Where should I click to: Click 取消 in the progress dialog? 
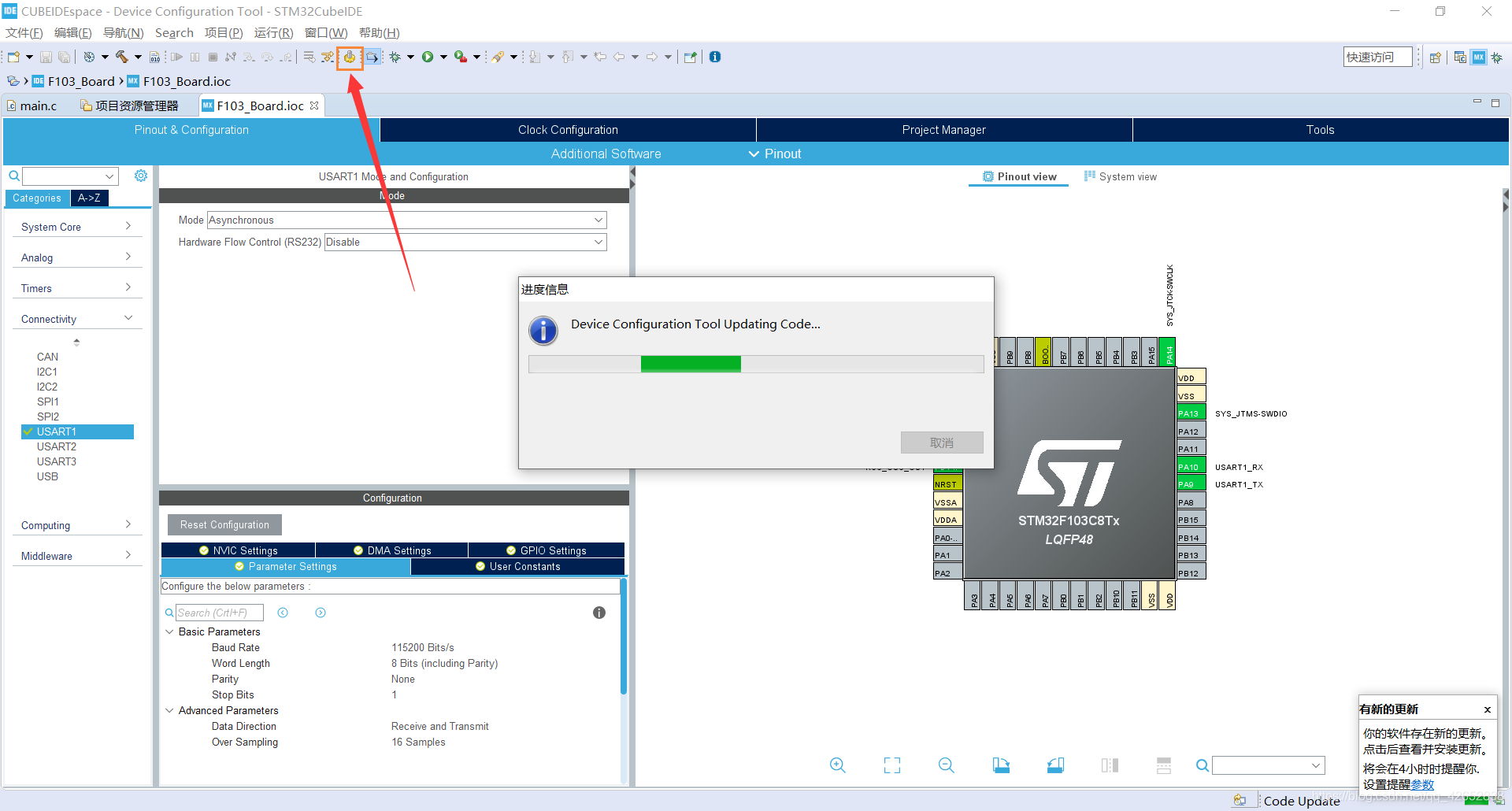[x=942, y=443]
